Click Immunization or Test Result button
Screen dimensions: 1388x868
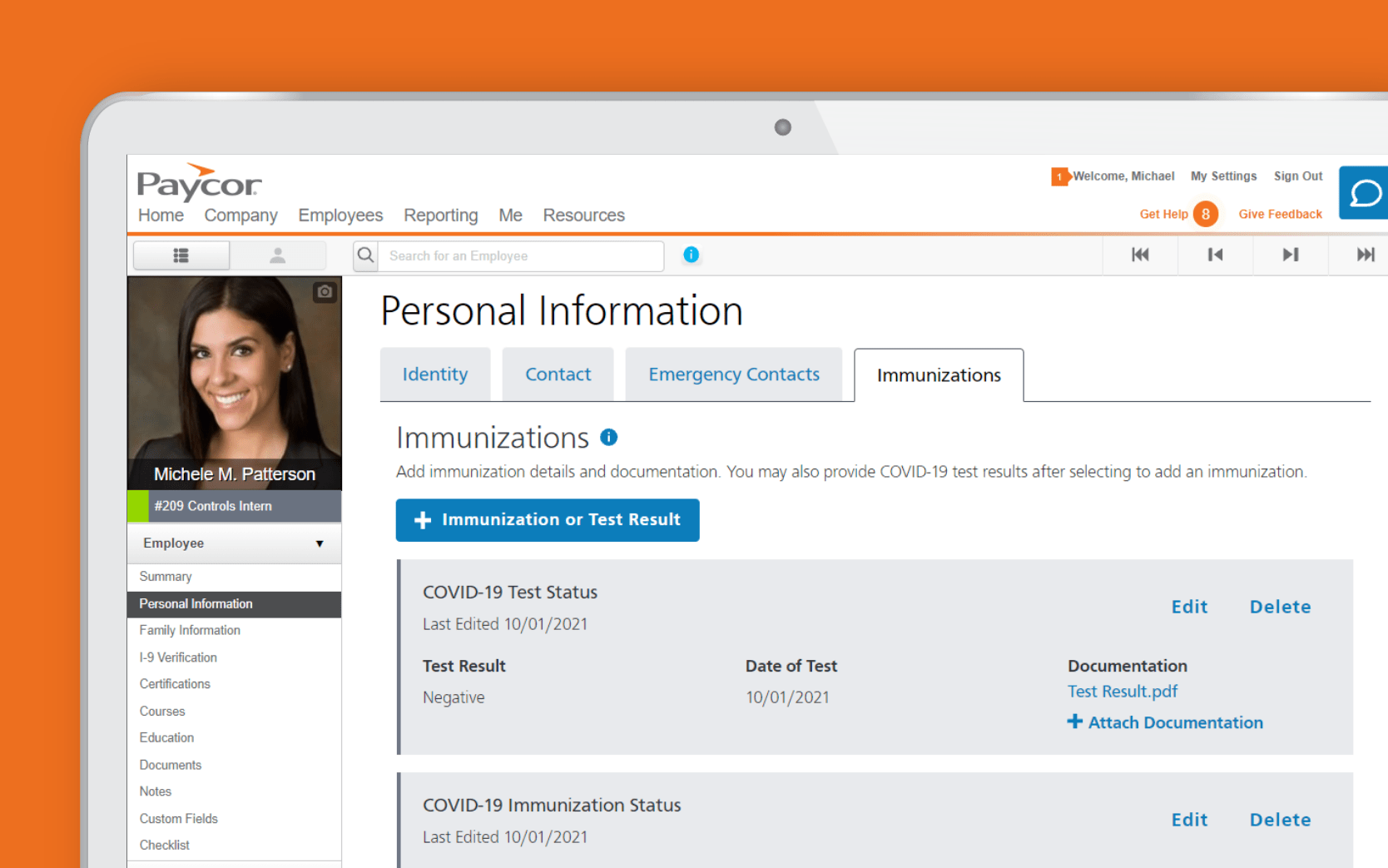point(548,520)
